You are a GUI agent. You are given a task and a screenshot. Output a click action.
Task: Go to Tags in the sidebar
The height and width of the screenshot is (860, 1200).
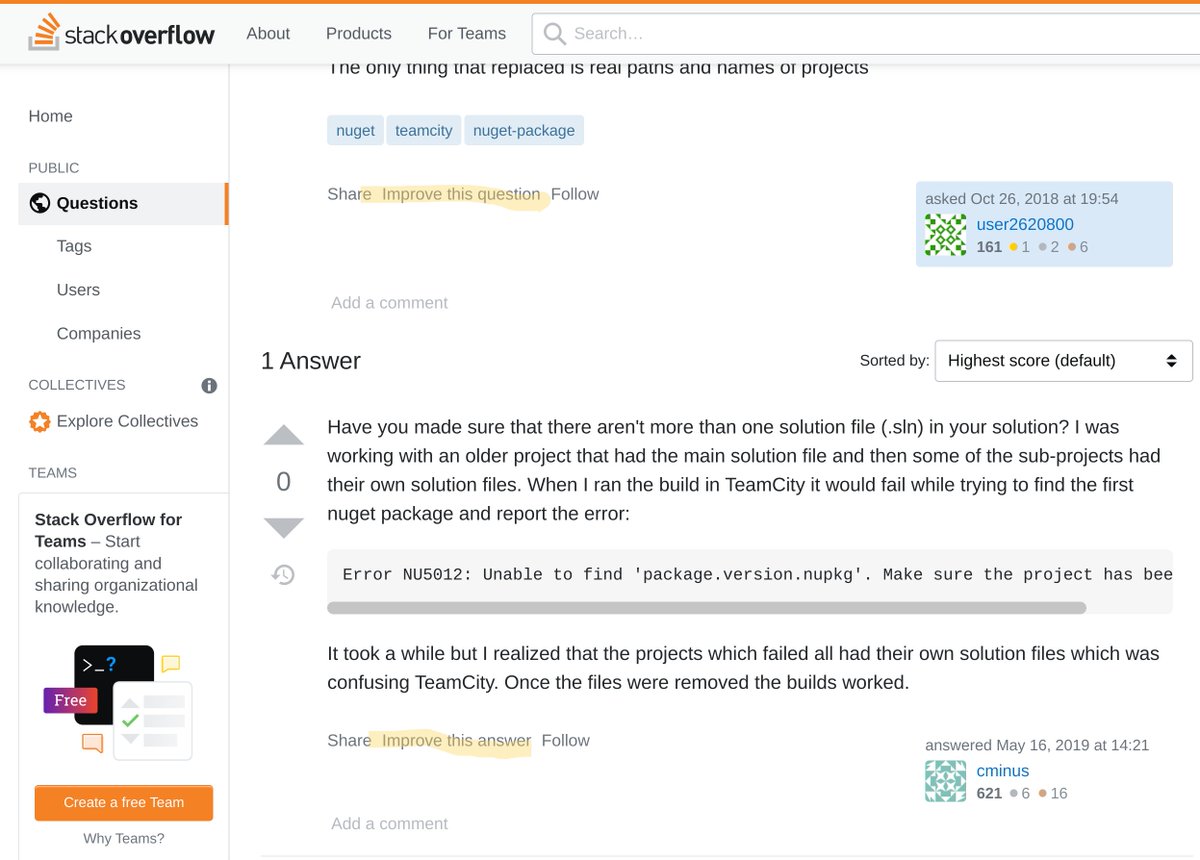click(74, 246)
